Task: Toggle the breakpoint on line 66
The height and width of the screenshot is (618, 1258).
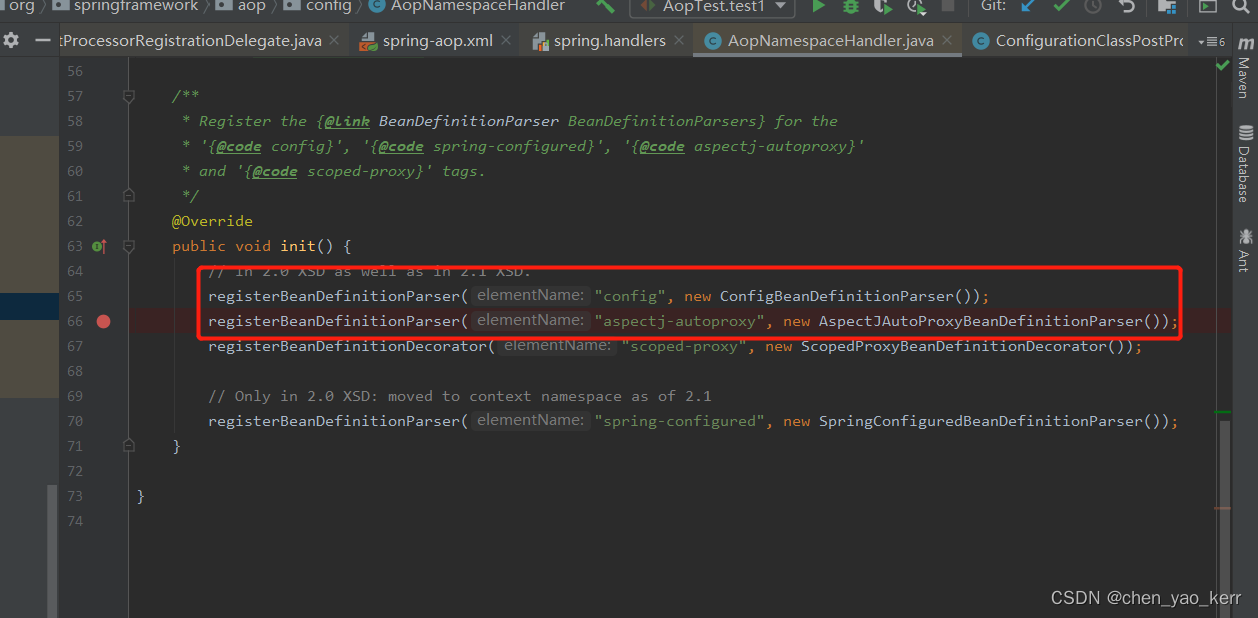Action: (x=104, y=321)
